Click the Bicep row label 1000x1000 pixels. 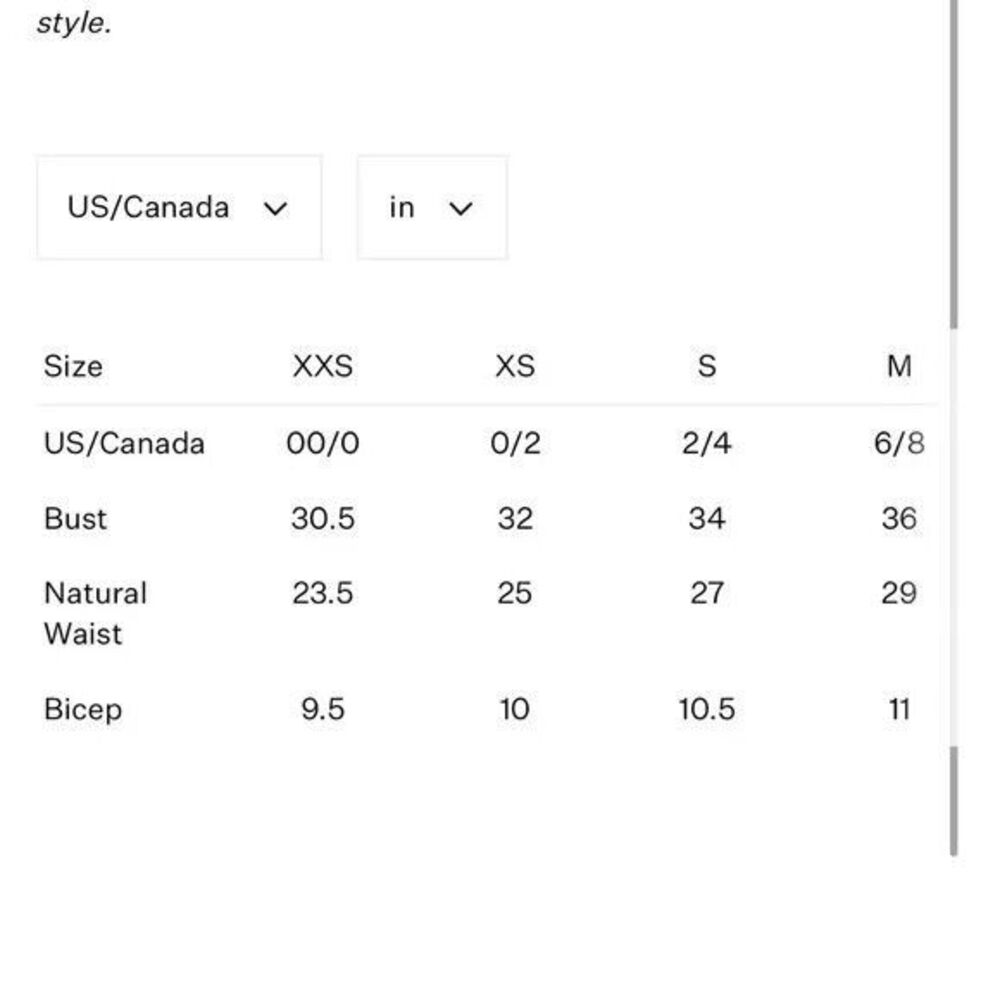pyautogui.click(x=83, y=710)
